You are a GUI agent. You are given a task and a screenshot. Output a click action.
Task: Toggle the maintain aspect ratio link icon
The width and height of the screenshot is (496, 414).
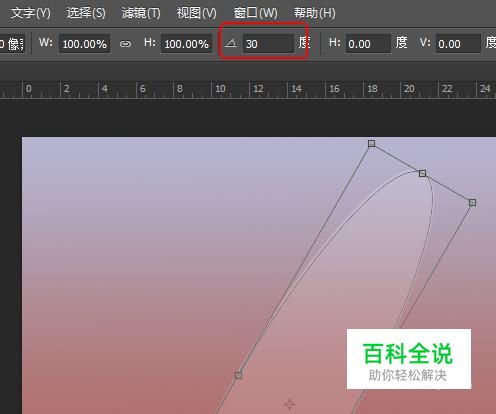point(125,44)
